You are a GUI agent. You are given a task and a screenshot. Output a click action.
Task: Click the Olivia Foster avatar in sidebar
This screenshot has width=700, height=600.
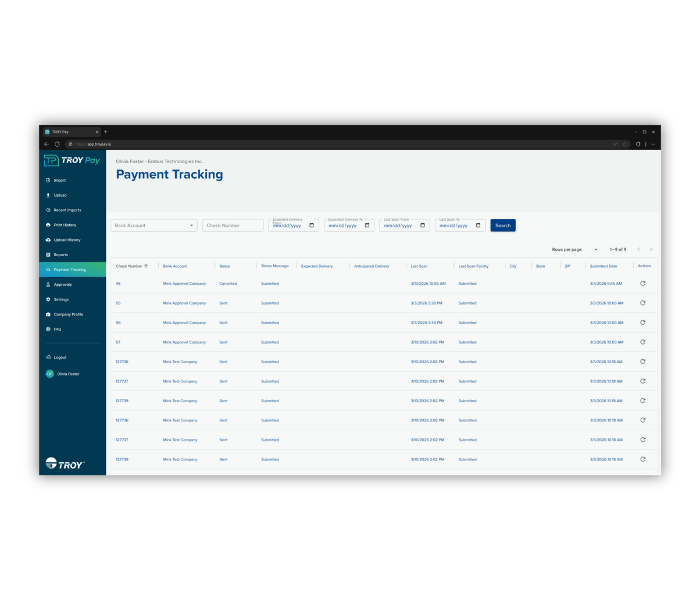(50, 374)
